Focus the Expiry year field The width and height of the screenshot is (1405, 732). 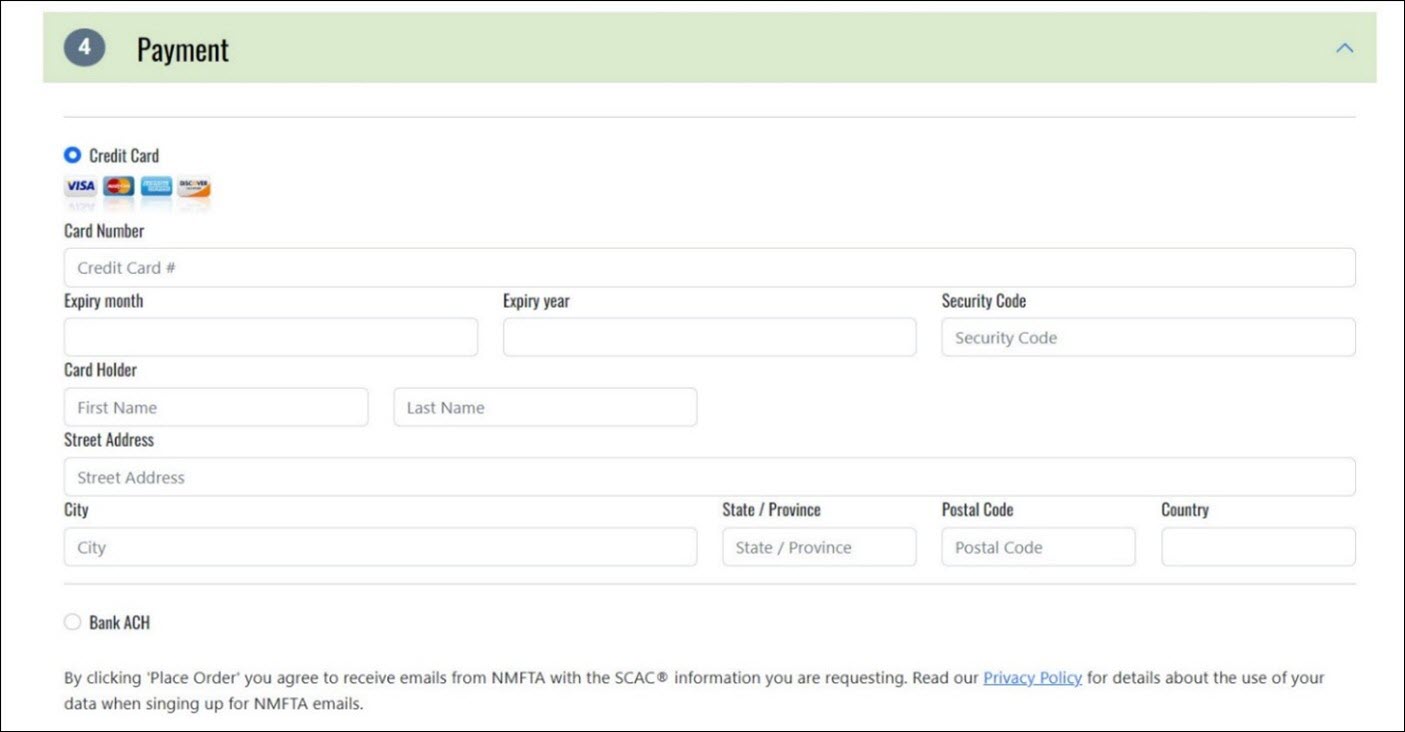(x=710, y=337)
